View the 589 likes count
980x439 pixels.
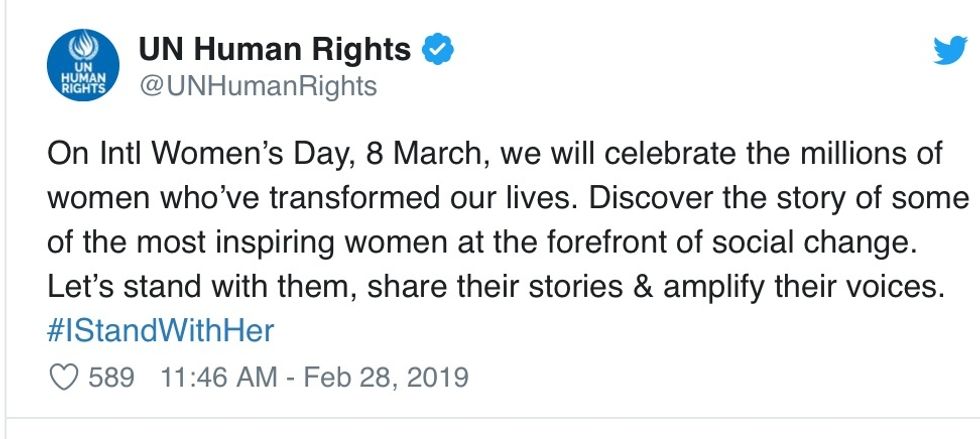111,378
